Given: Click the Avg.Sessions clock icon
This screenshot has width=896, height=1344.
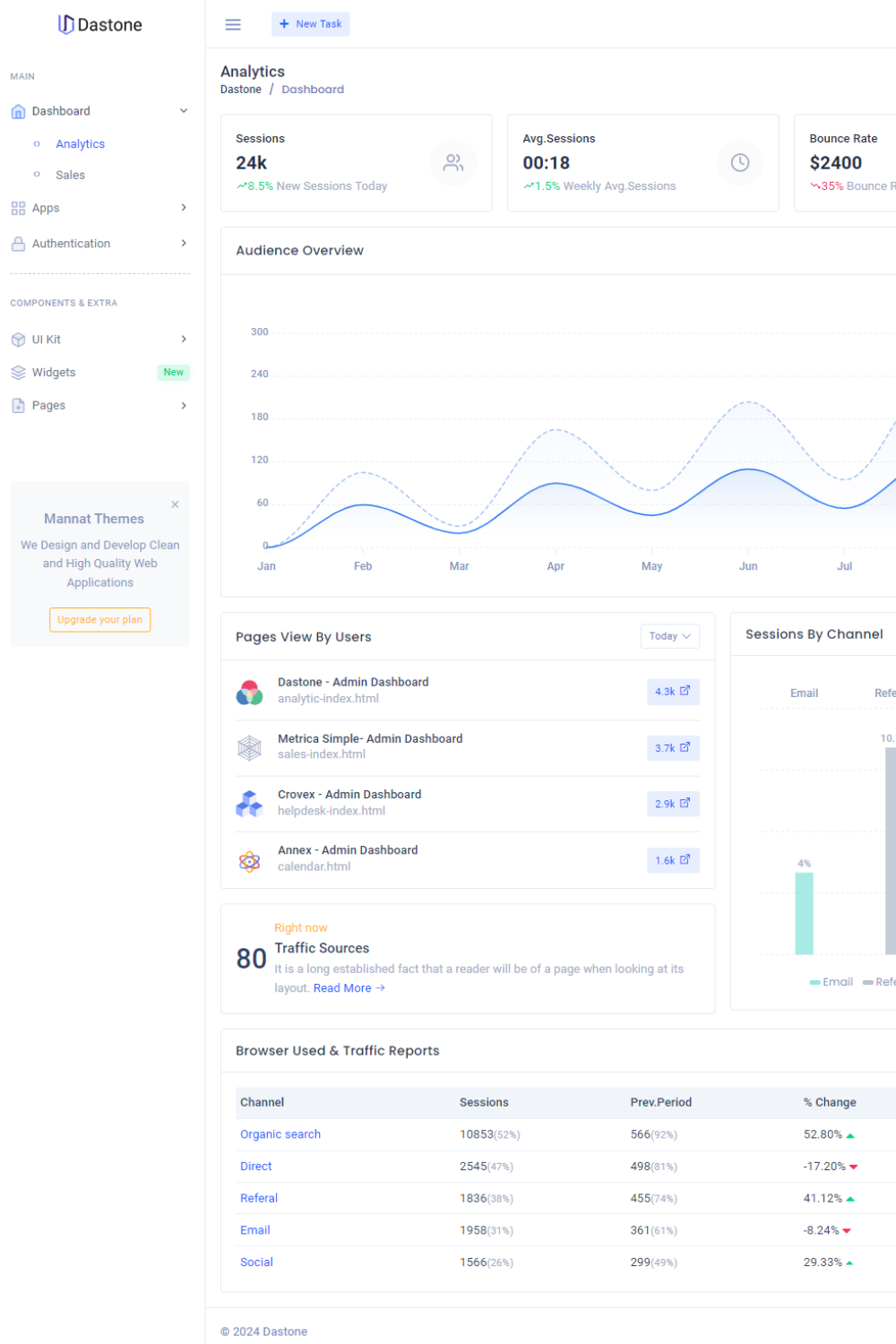Looking at the screenshot, I should 740,163.
